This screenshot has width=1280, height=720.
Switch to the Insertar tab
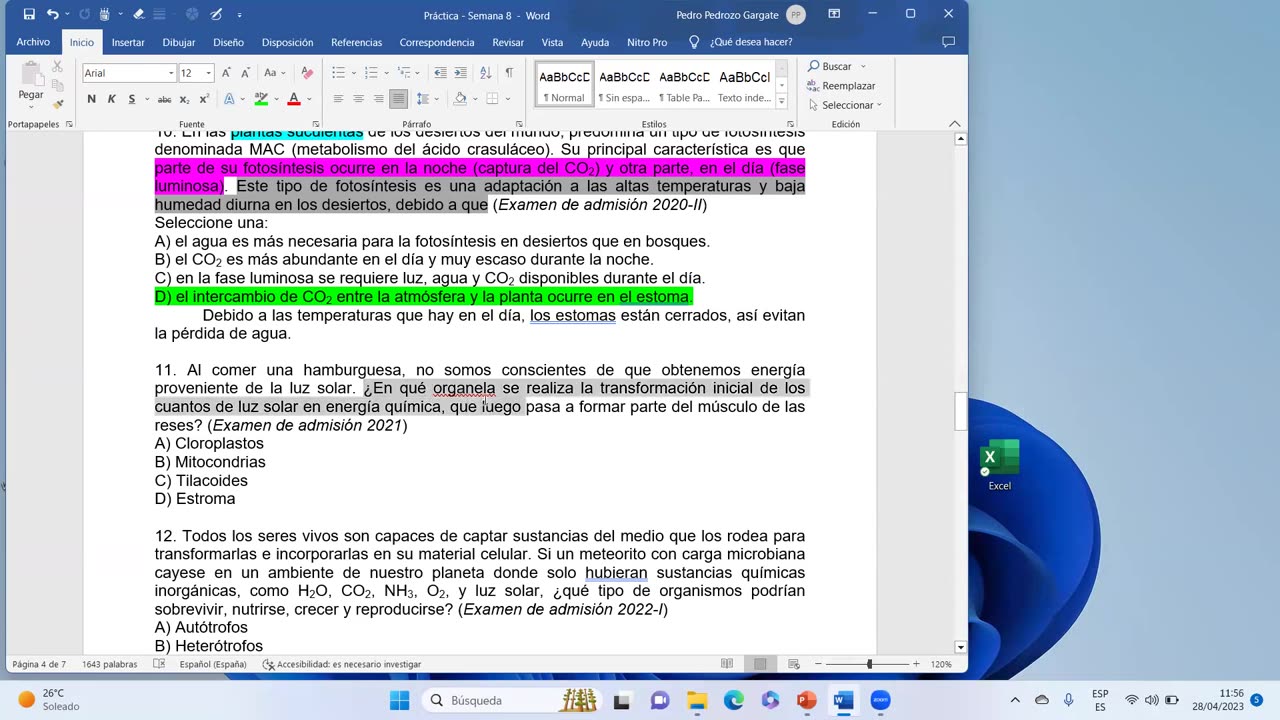click(128, 42)
